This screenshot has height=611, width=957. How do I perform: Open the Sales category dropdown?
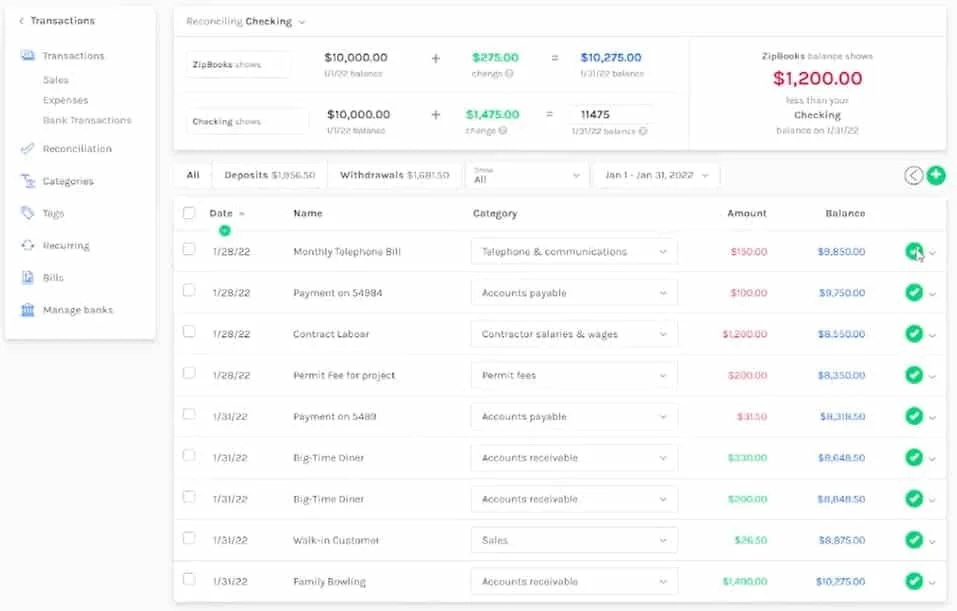[x=574, y=540]
